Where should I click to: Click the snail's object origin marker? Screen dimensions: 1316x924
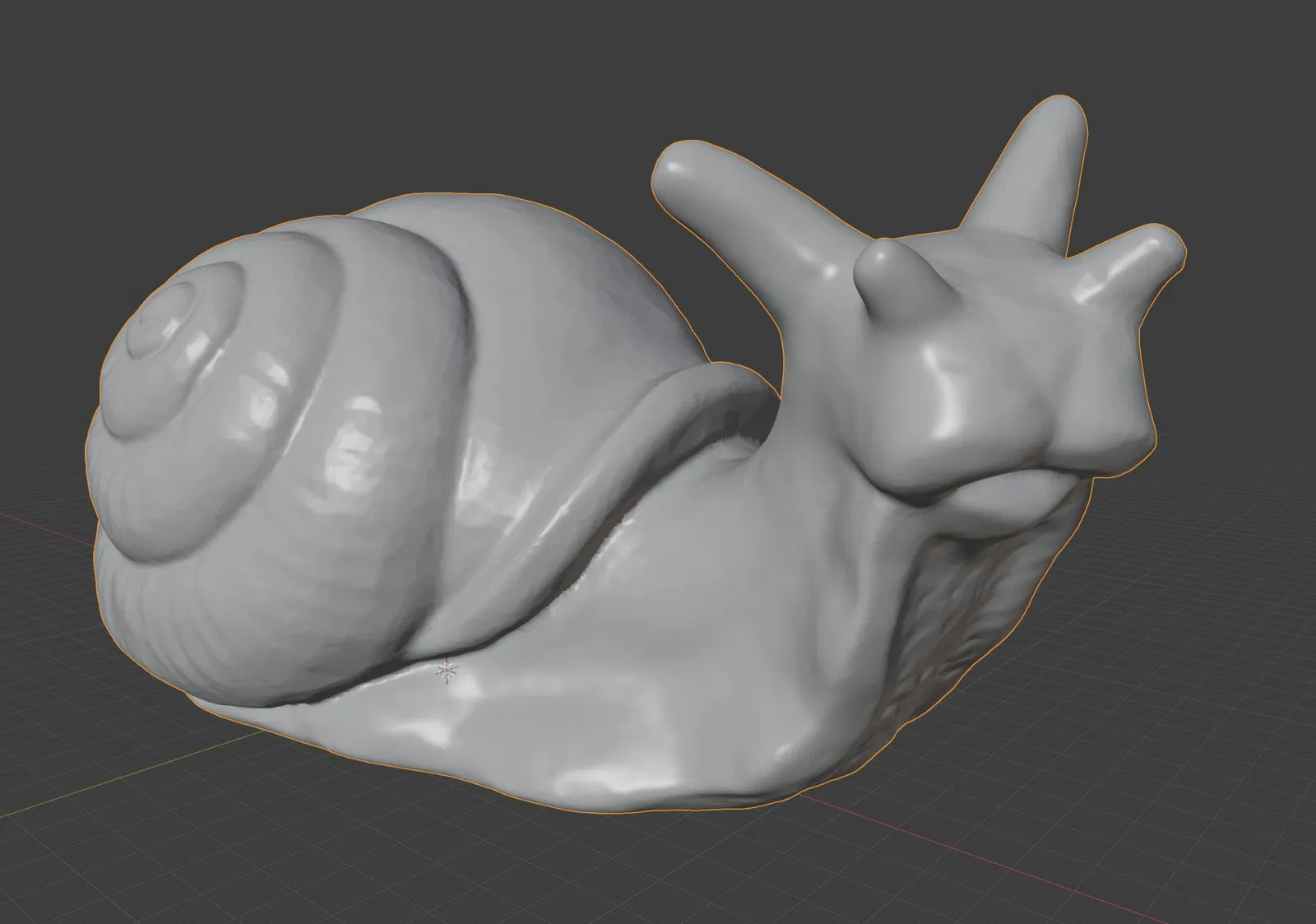pos(447,671)
